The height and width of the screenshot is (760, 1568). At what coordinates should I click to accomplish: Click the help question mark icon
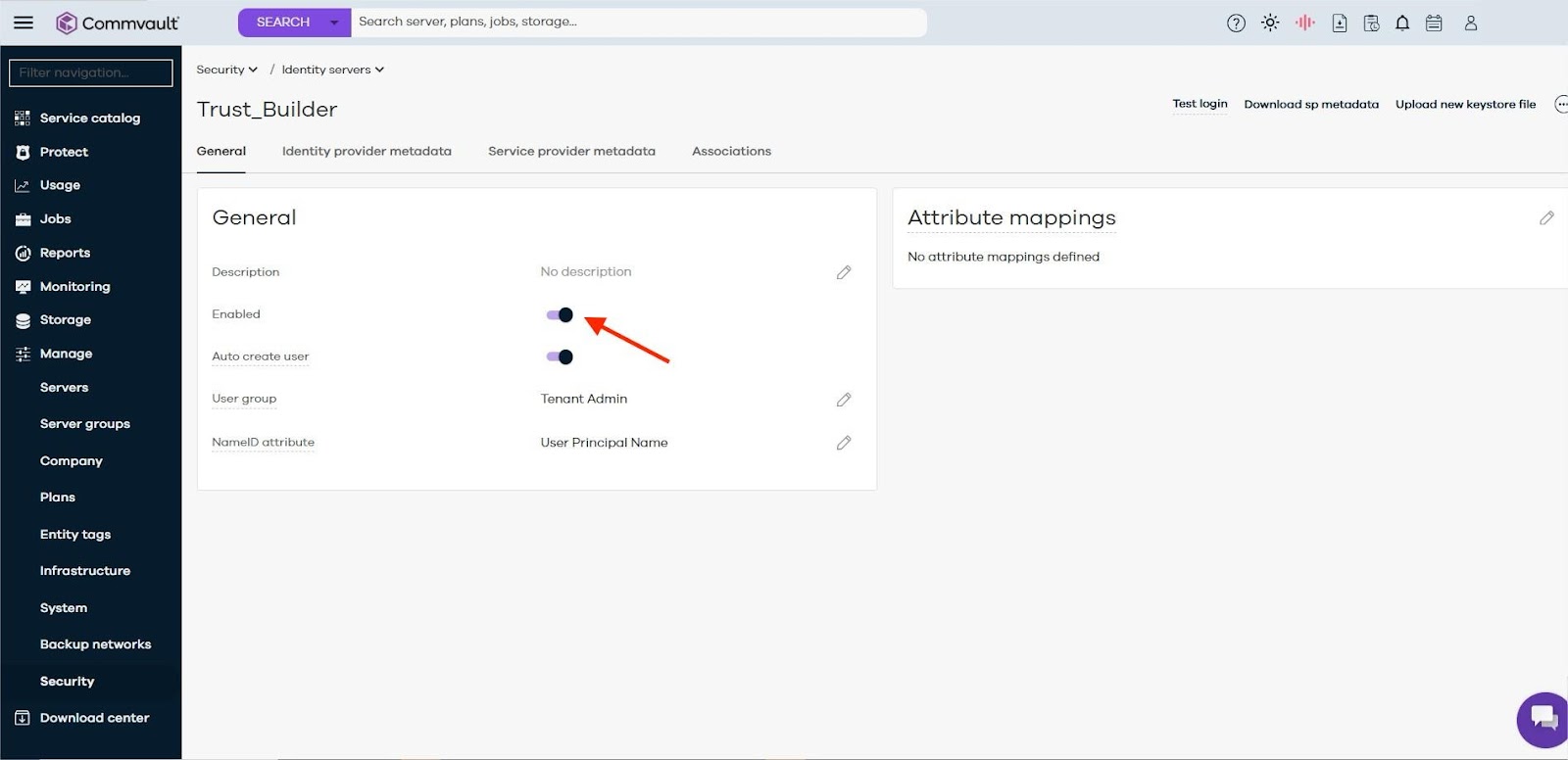coord(1236,24)
